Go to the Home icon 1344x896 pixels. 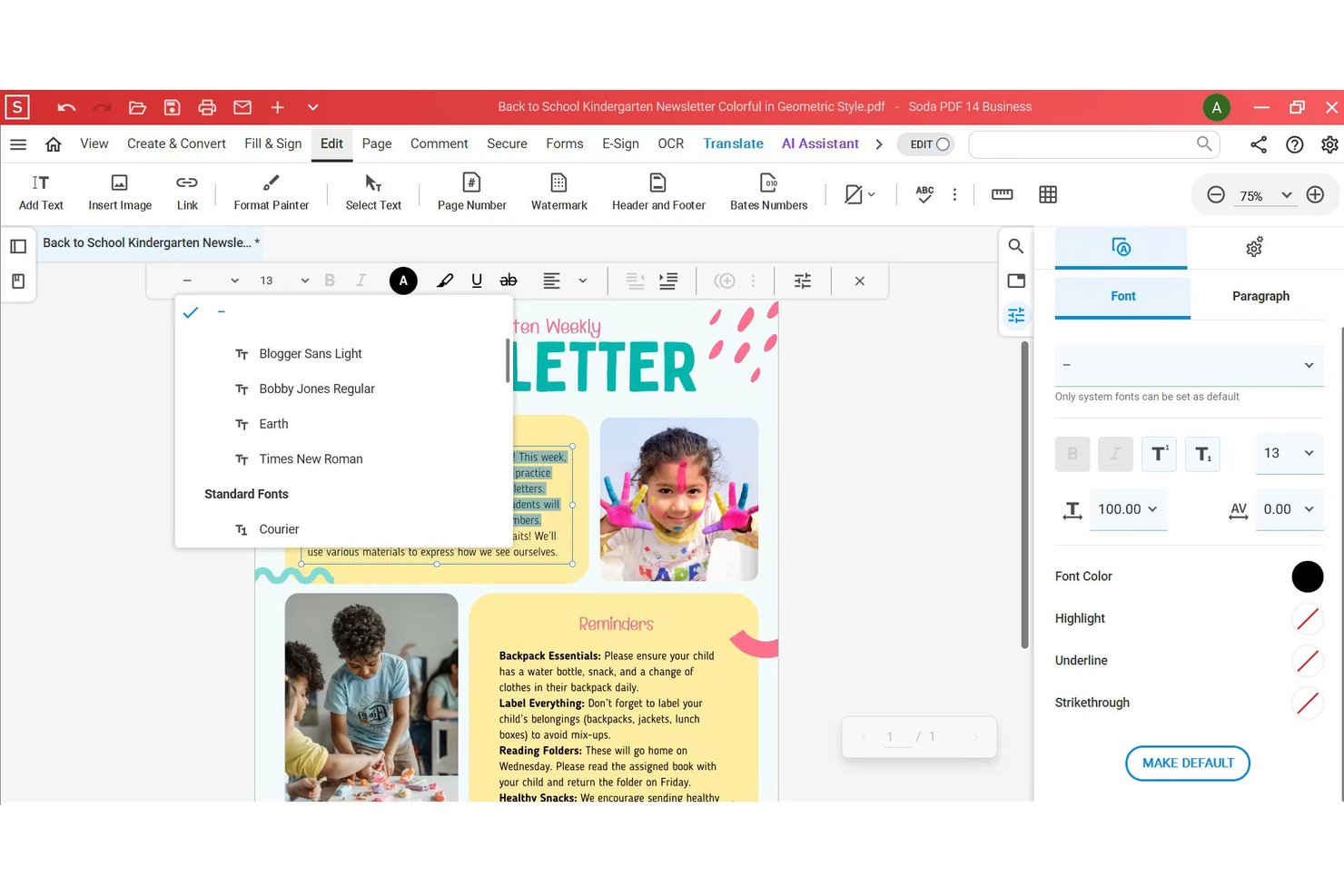[x=54, y=144]
